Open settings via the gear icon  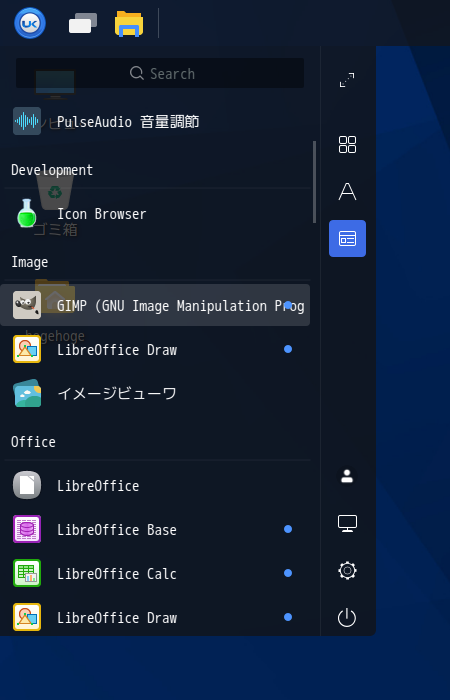tap(347, 571)
